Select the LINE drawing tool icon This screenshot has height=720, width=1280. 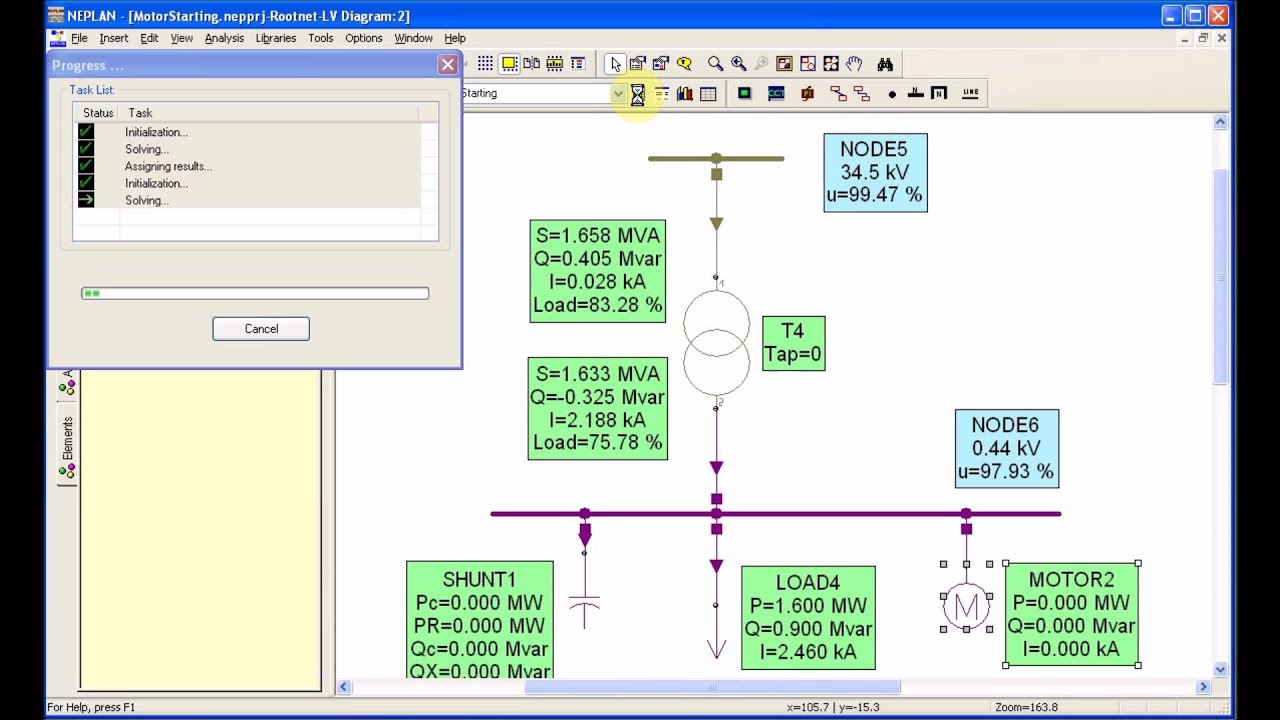coord(970,93)
